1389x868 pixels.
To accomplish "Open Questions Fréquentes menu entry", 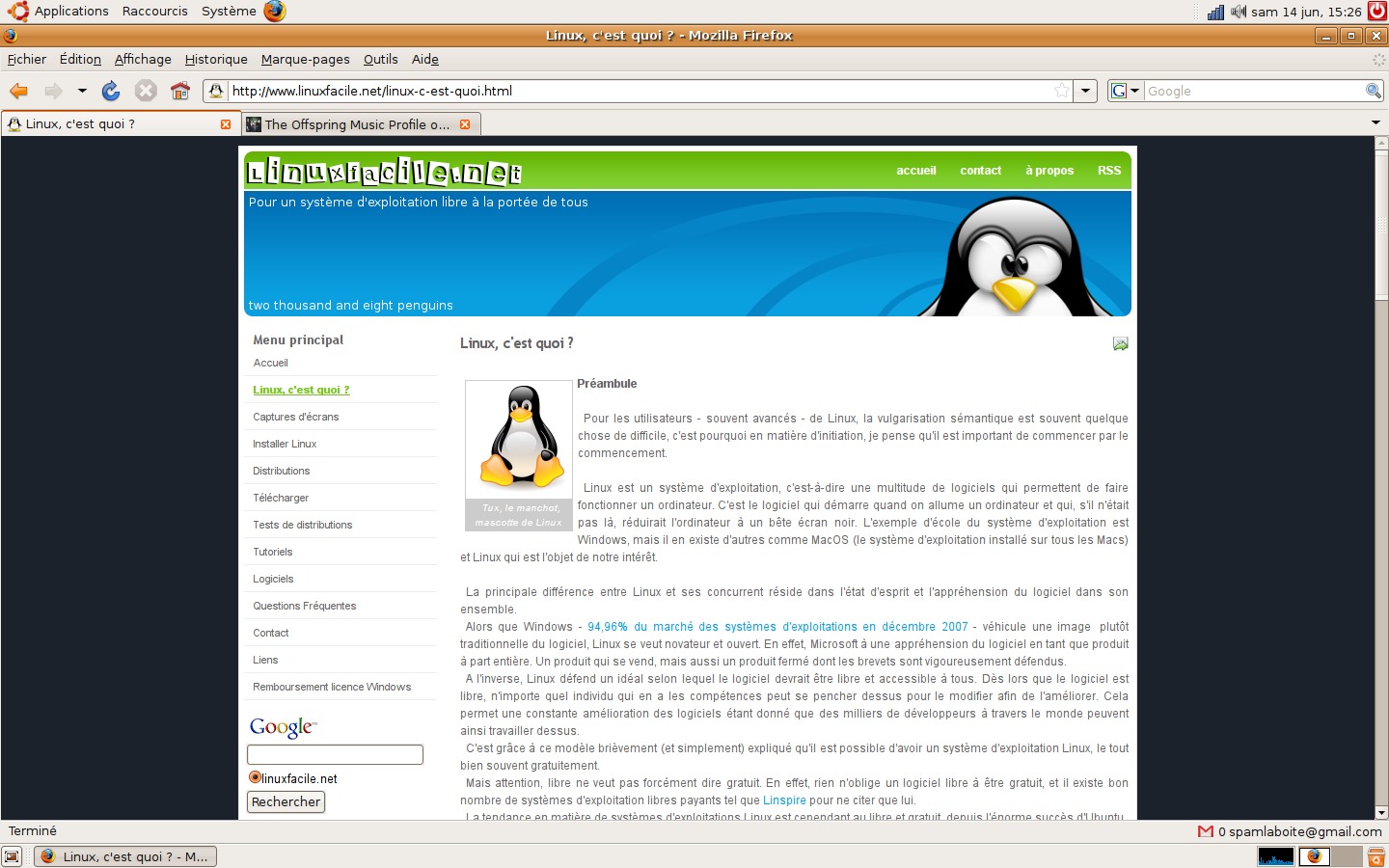I will tap(305, 606).
